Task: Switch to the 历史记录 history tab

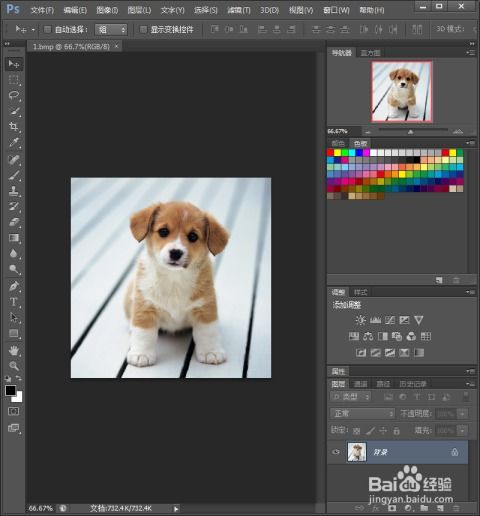Action: point(413,384)
